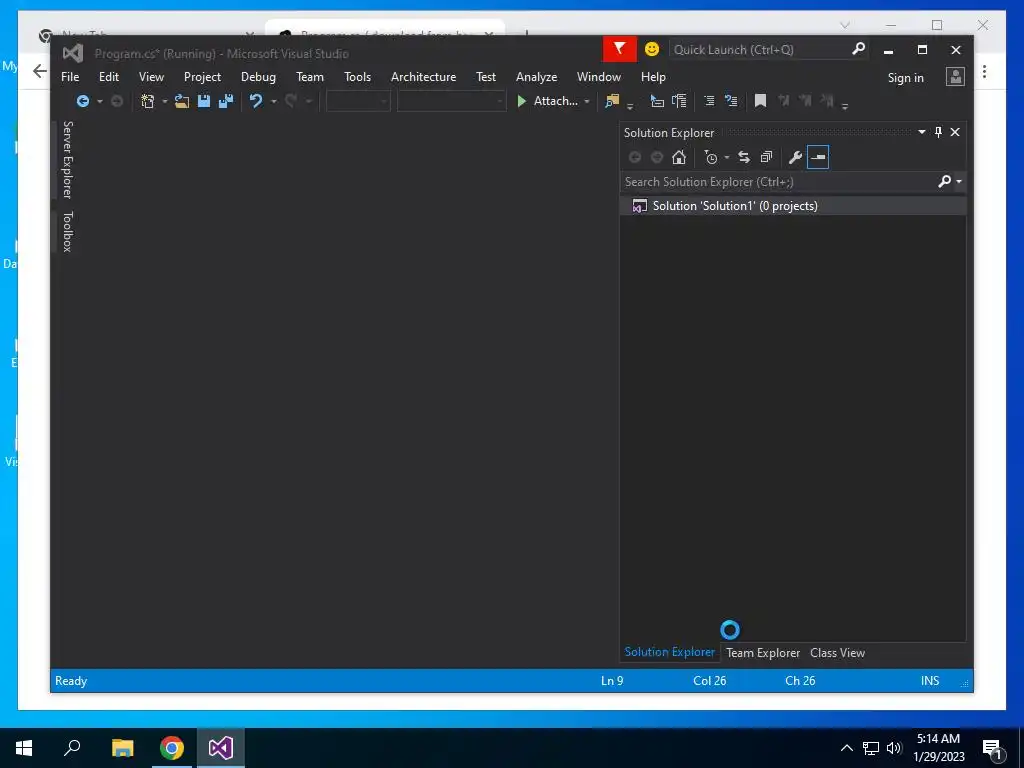
Task: Open Navigate Backward history dropdown arrow
Action: point(99,102)
